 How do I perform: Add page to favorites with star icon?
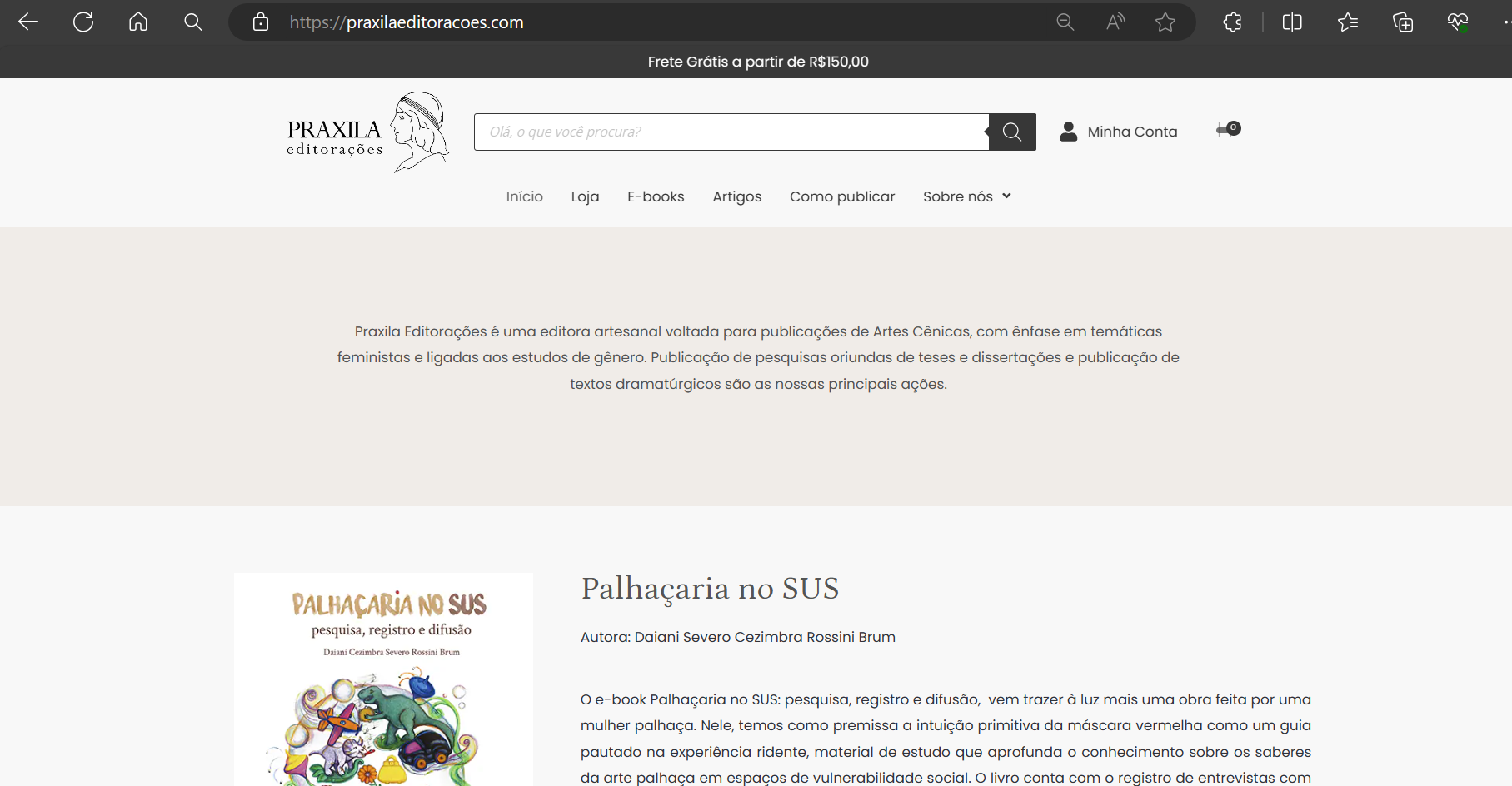click(1165, 22)
